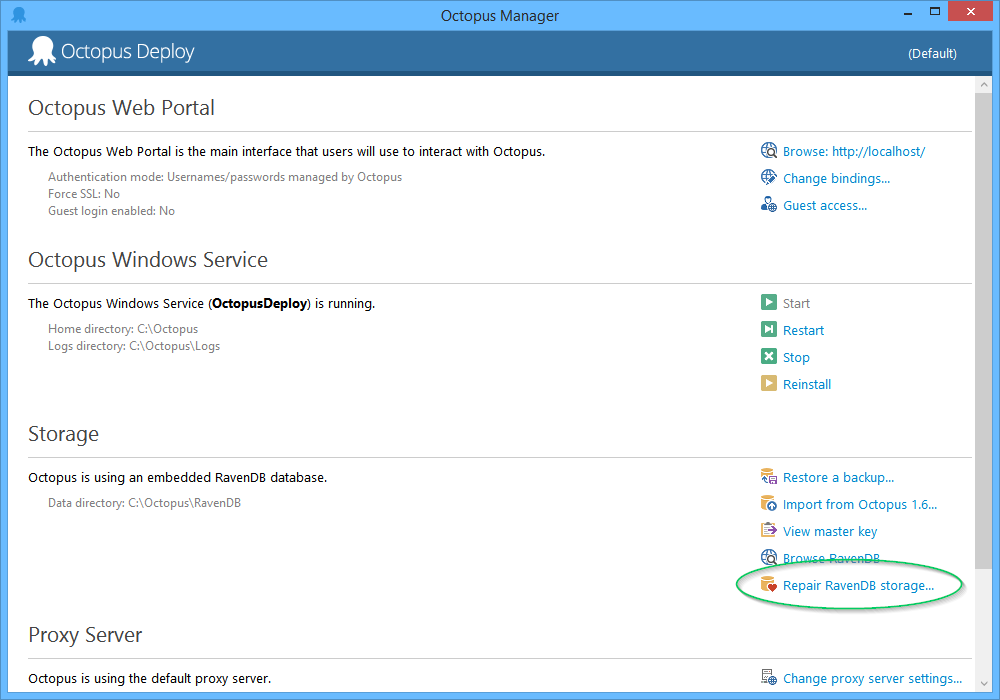Click the Octopus icon in title bar
The width and height of the screenshot is (1000, 700).
pos(18,15)
